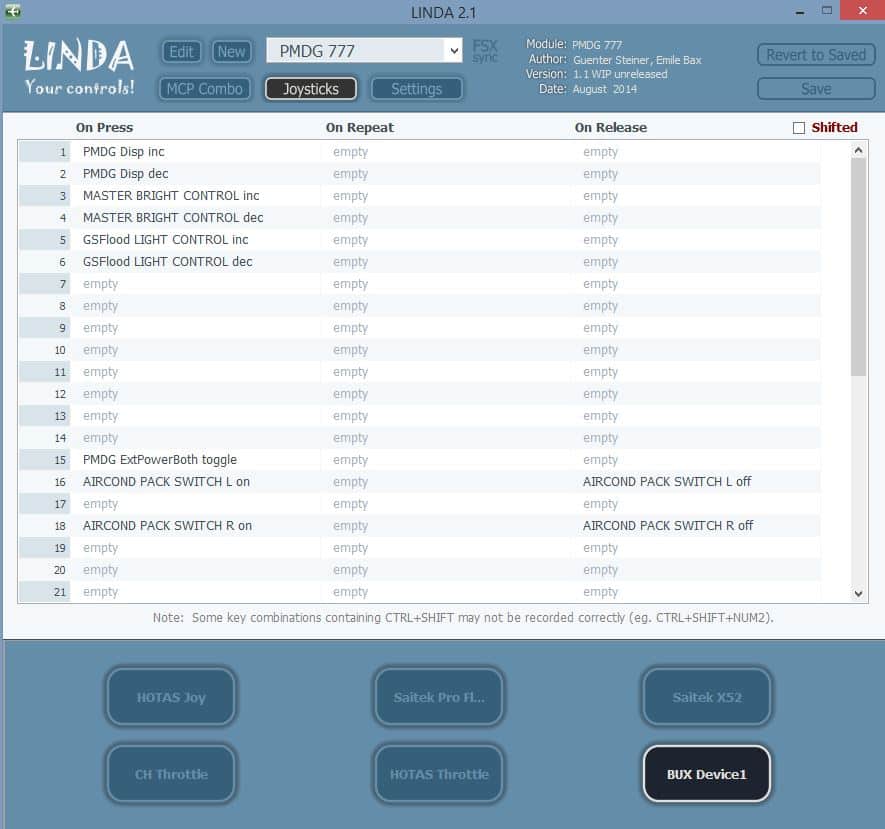Maximize the LINDA 2.1 window
The image size is (885, 829).
click(x=827, y=11)
